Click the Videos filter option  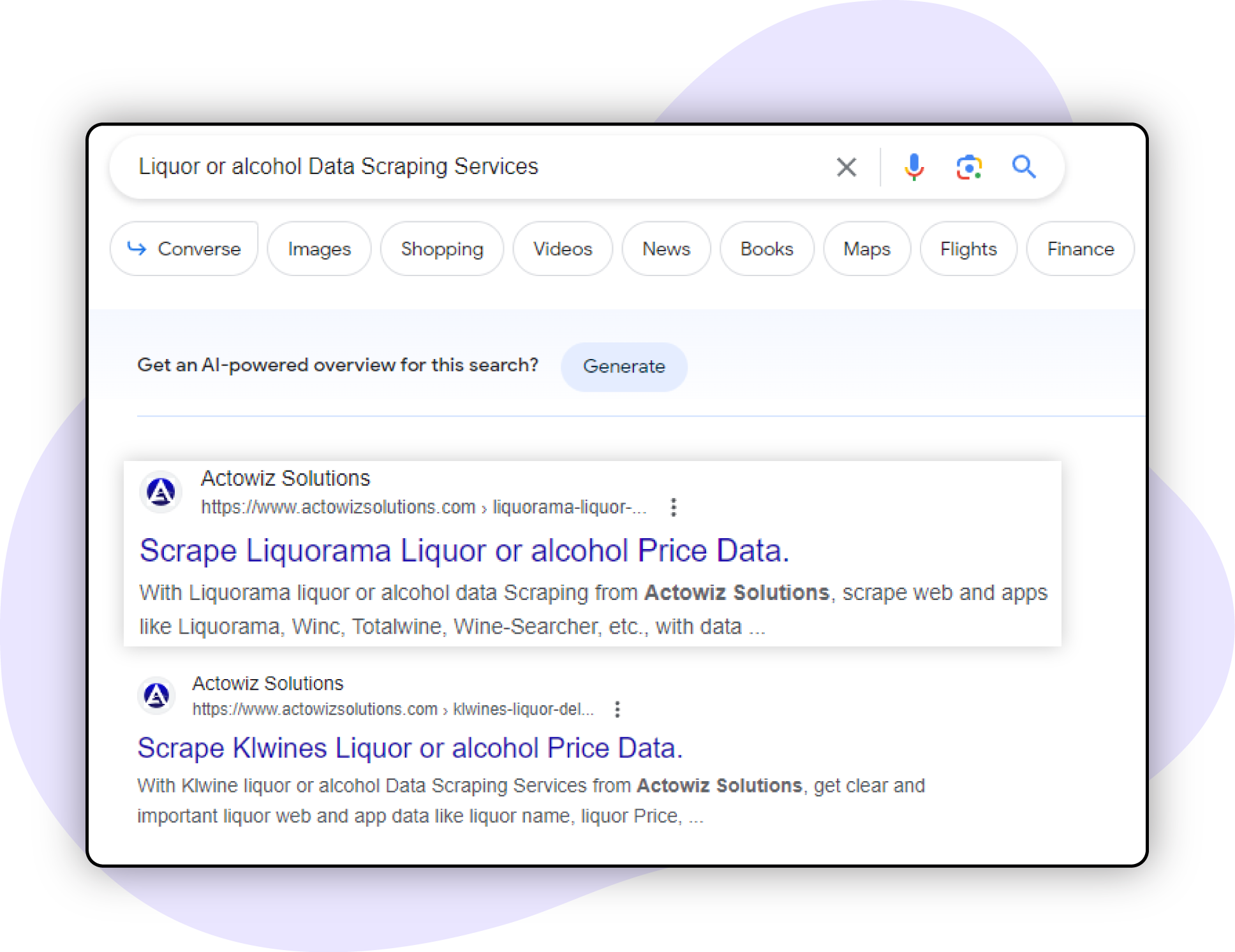pyautogui.click(x=562, y=249)
